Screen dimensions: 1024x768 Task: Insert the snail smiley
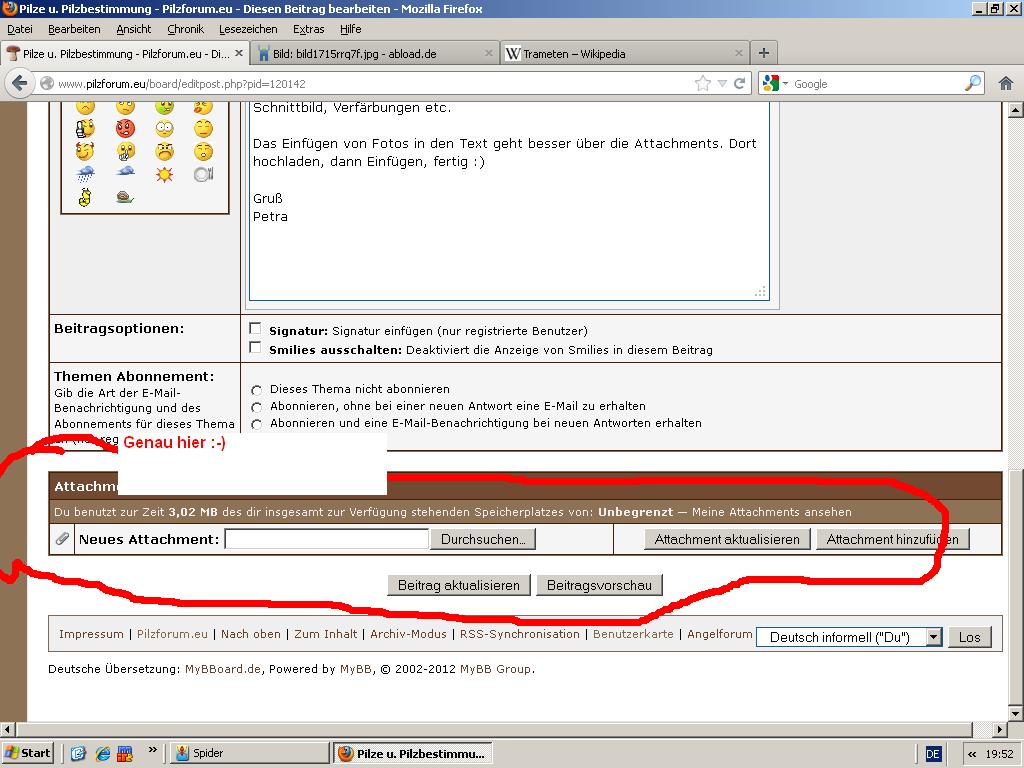[x=125, y=197]
